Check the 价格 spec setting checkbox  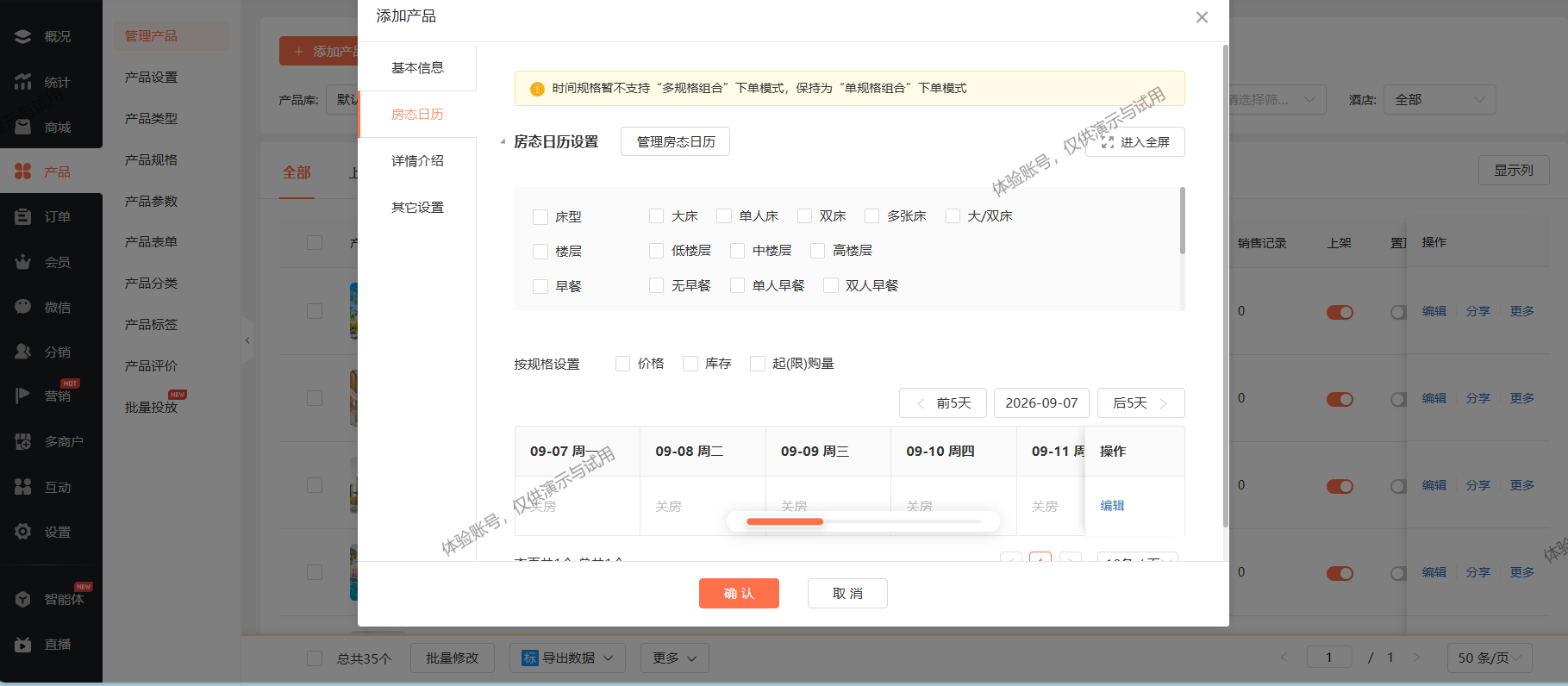[x=623, y=364]
